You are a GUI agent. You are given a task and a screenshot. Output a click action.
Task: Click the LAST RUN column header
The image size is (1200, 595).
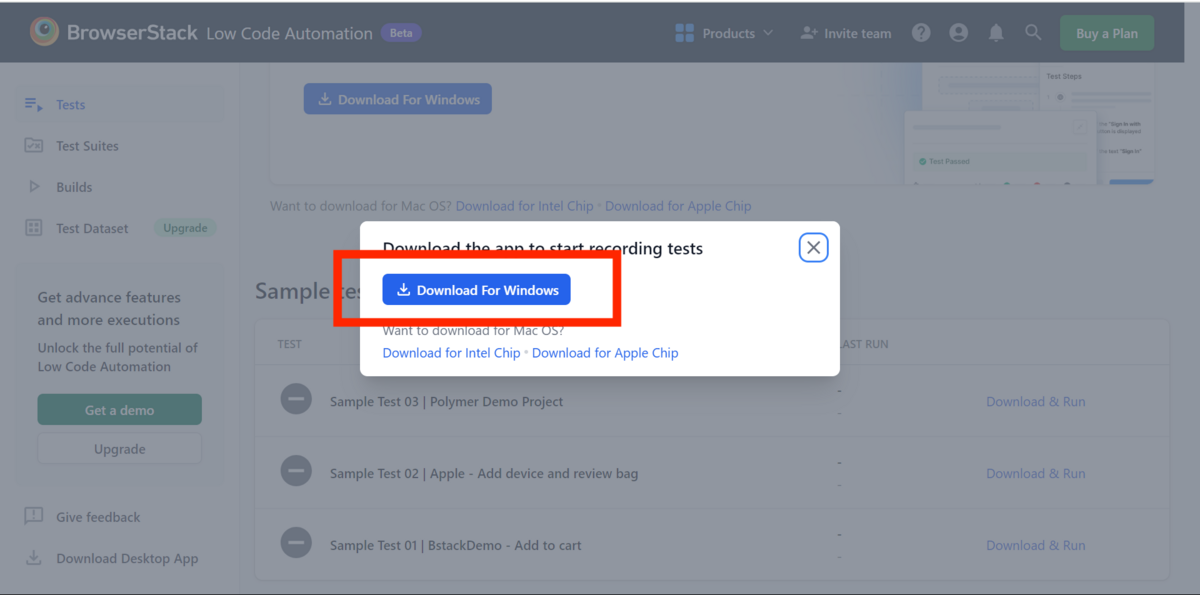(x=864, y=344)
